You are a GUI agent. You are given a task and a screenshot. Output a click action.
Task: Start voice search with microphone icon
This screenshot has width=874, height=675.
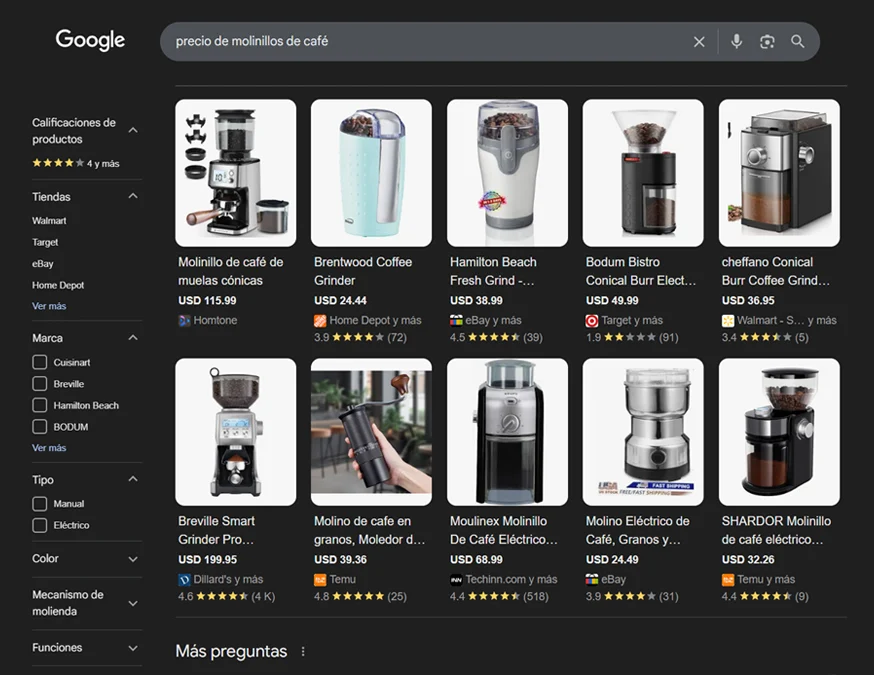click(x=737, y=42)
